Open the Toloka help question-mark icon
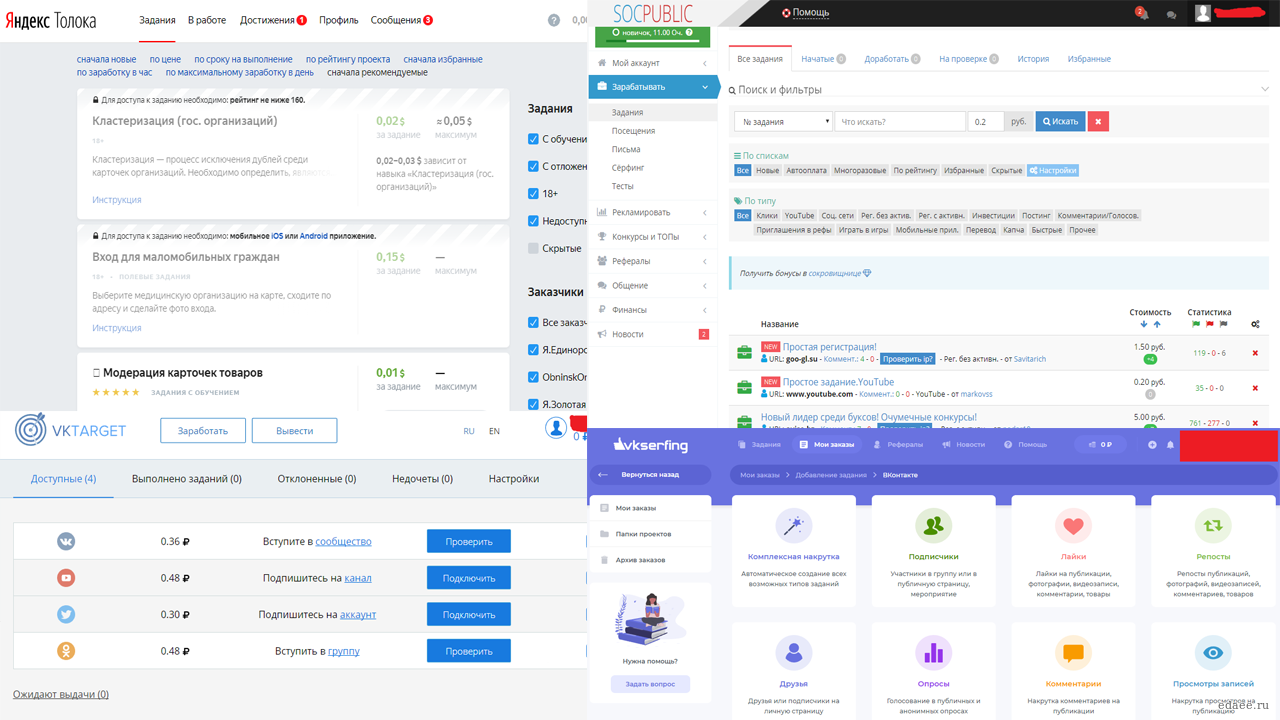 (x=554, y=20)
